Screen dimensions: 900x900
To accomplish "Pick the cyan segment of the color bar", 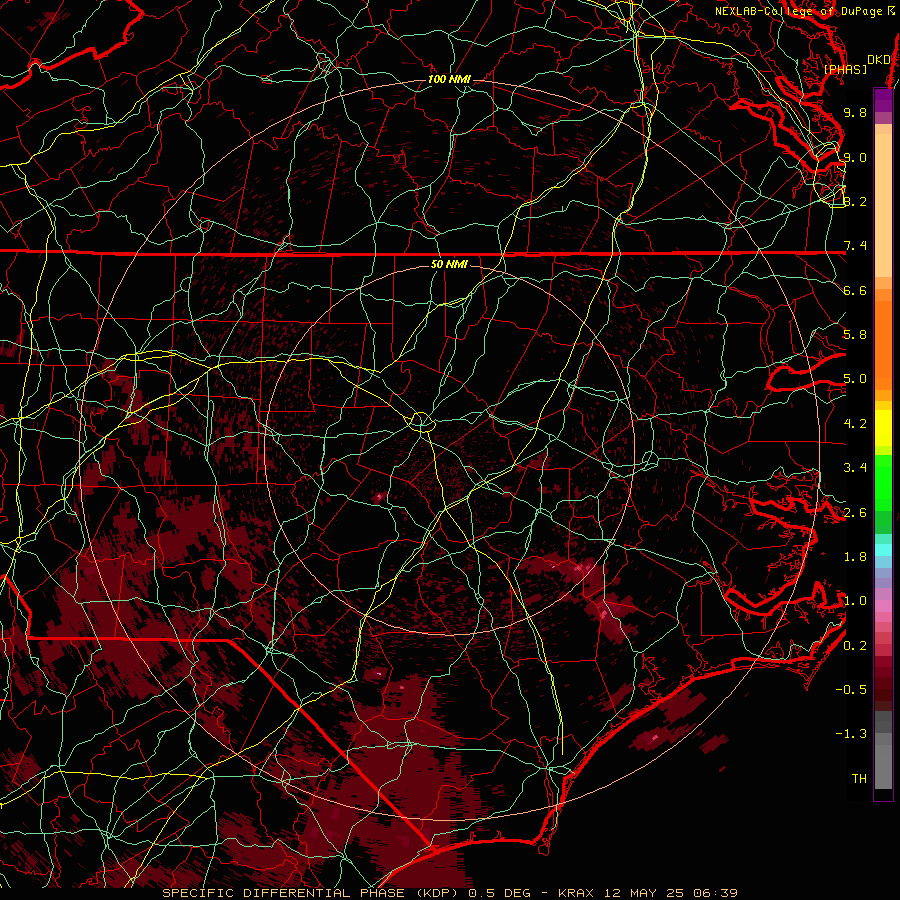I will 883,550.
